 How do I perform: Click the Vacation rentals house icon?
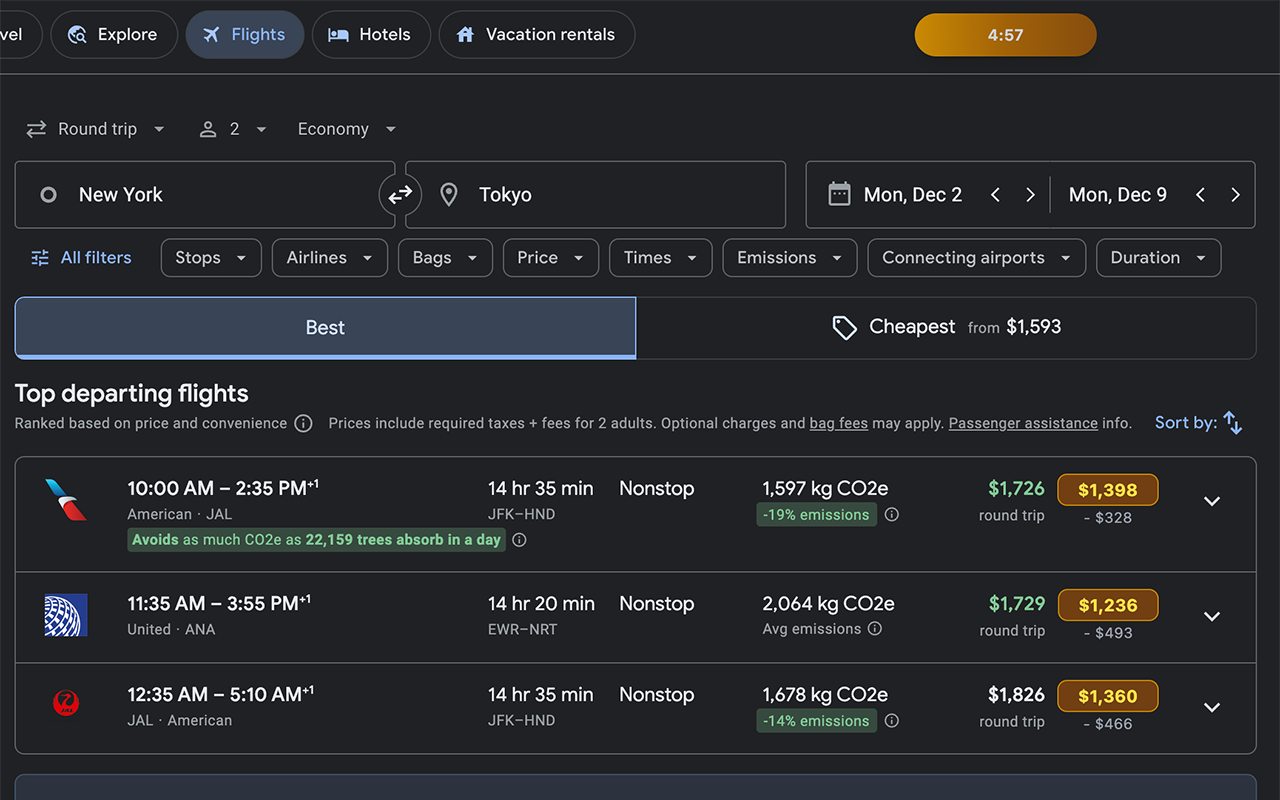(x=464, y=33)
